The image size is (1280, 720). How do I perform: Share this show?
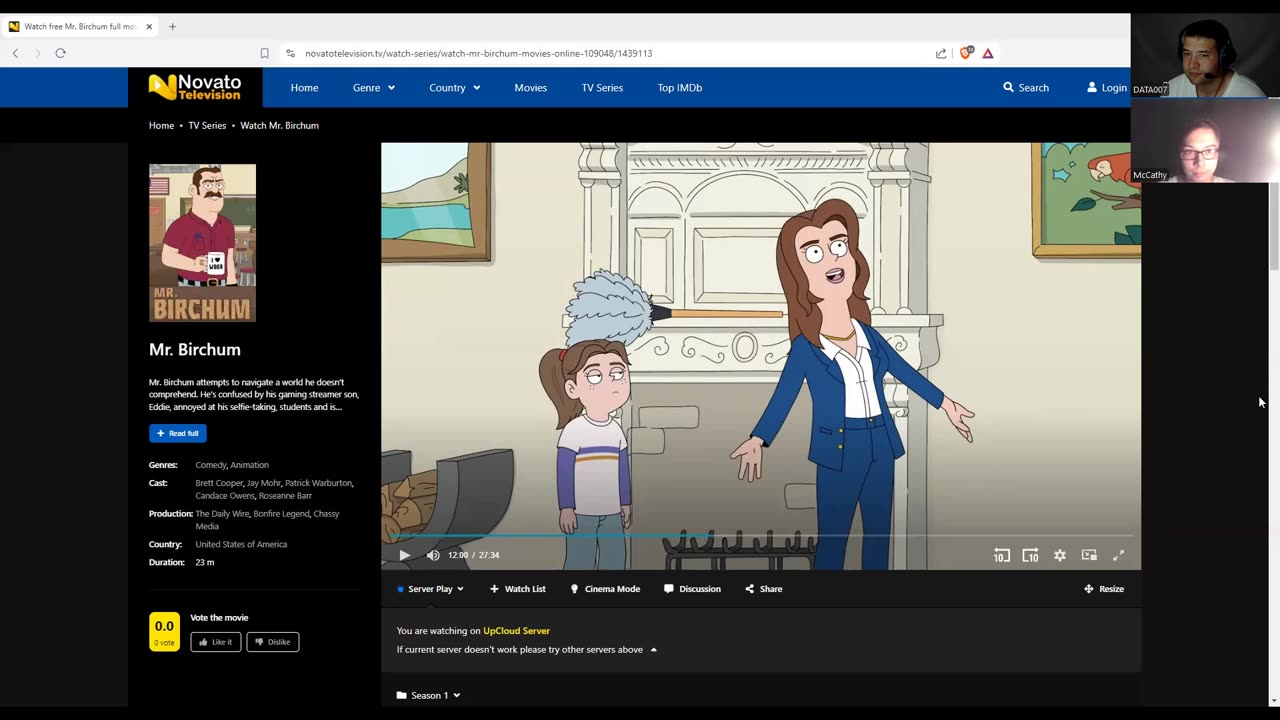pyautogui.click(x=764, y=589)
